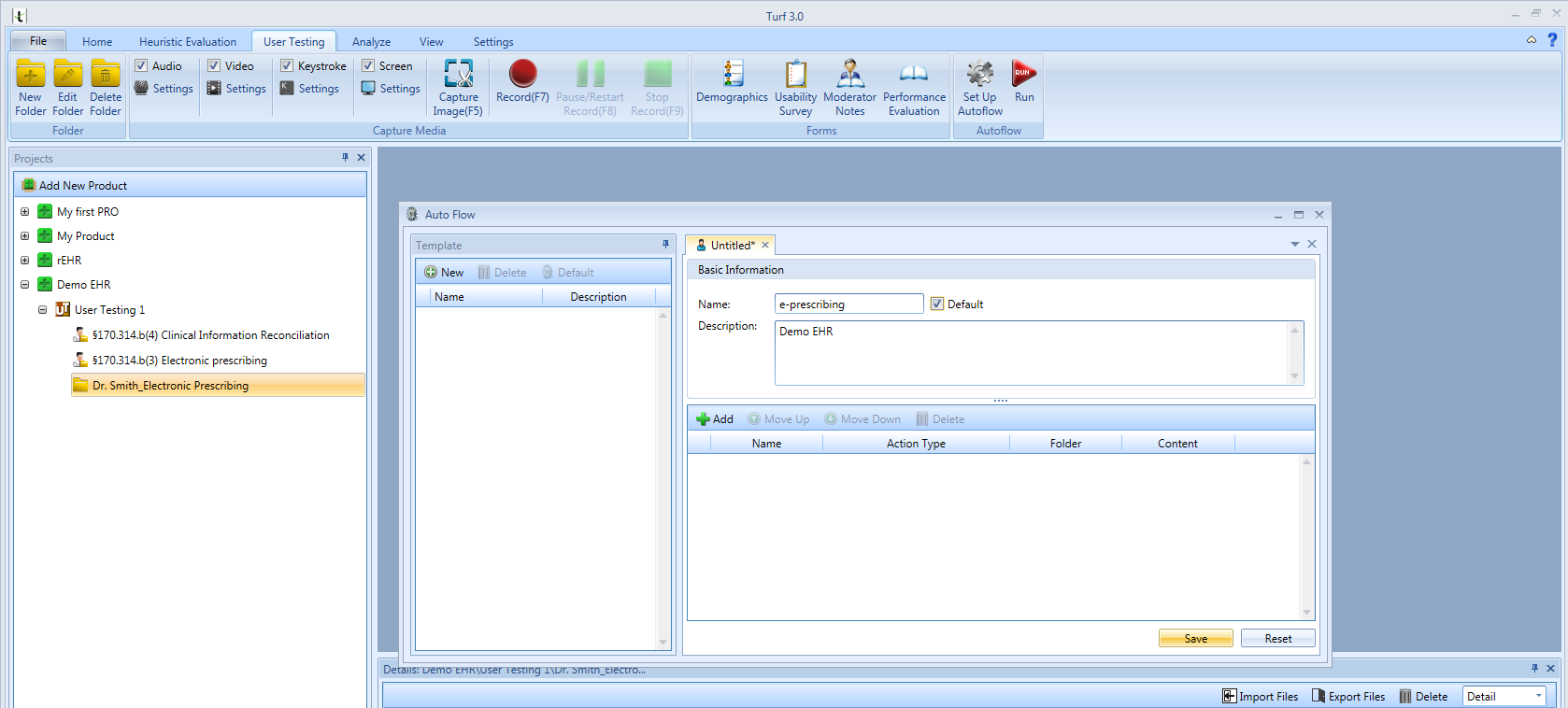Open the Detail view dropdown
This screenshot has height=708, width=1568.
[1538, 696]
